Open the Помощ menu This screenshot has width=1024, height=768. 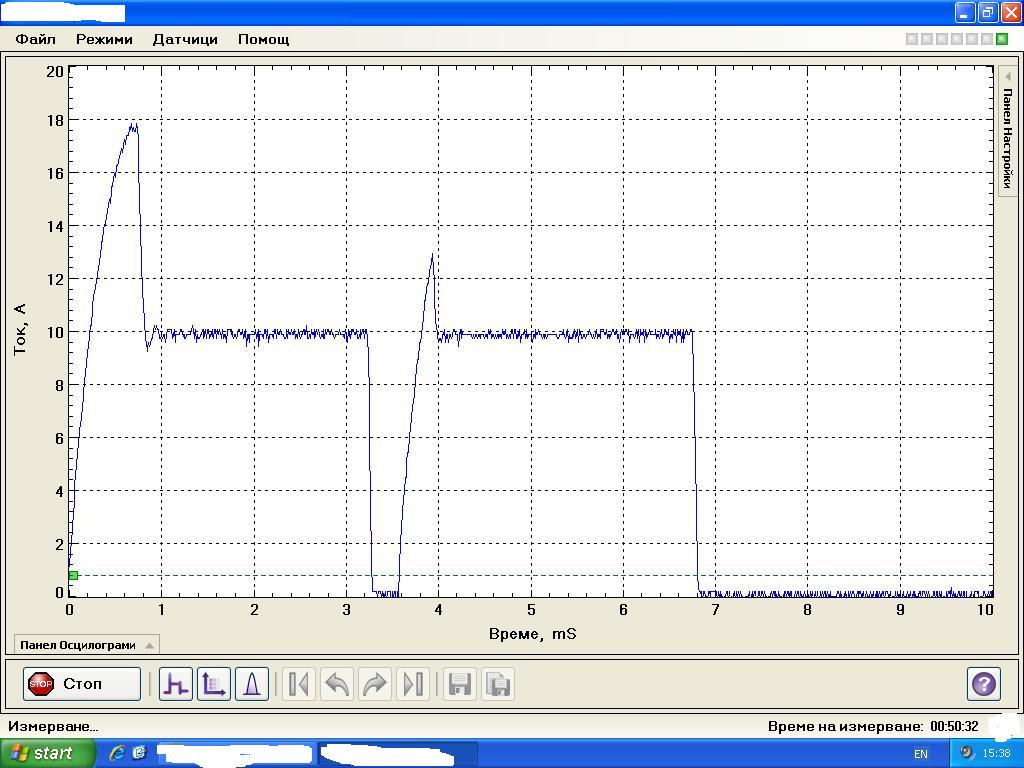click(263, 39)
